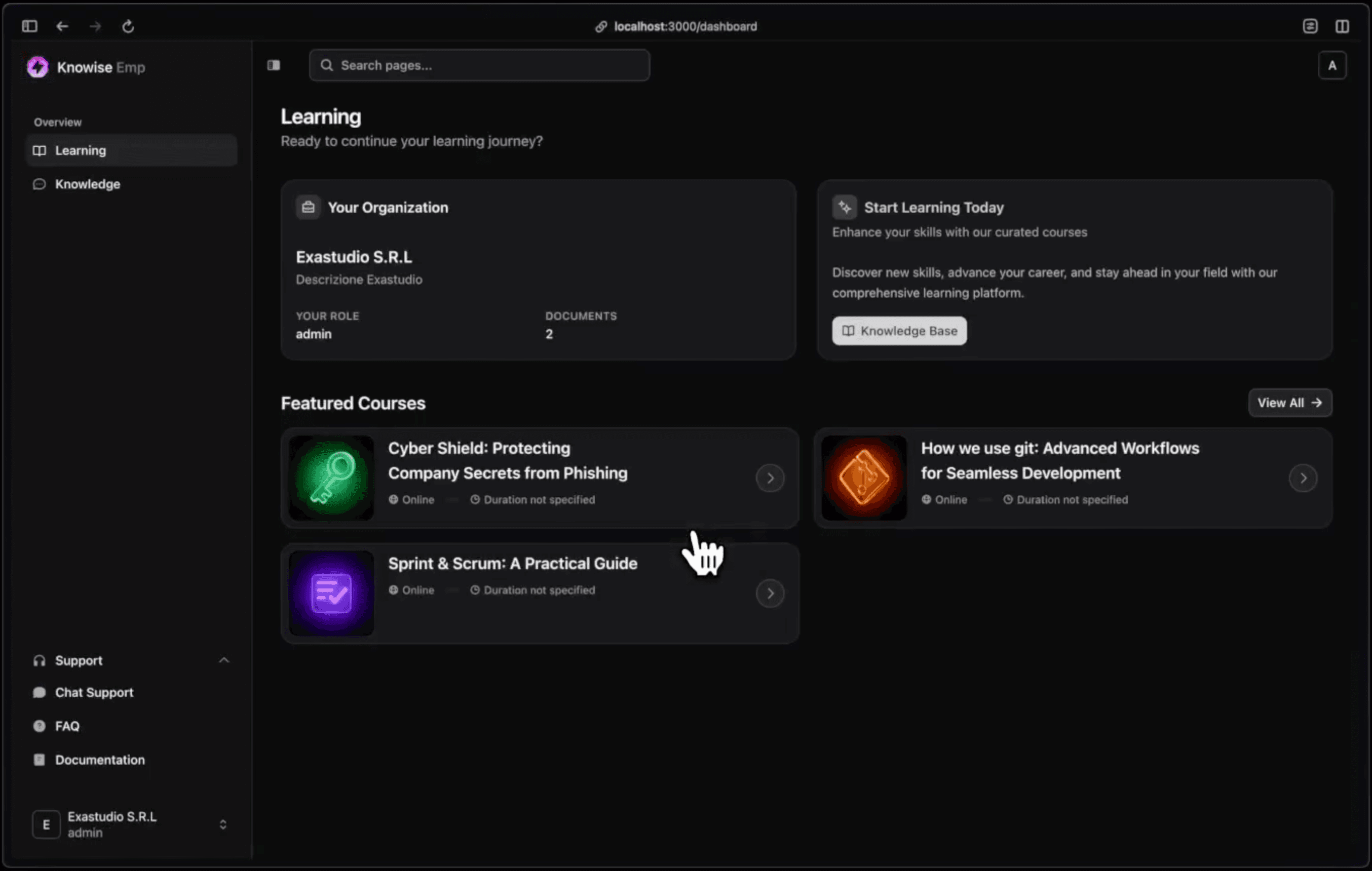The image size is (1372, 871).
Task: Collapse the Support section chevron
Action: click(x=224, y=660)
